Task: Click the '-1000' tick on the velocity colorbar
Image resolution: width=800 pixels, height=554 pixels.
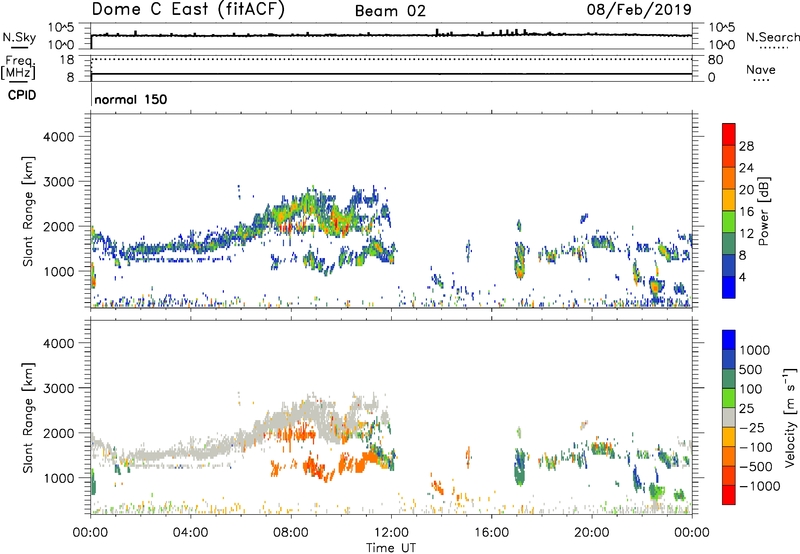Action: click(x=760, y=486)
